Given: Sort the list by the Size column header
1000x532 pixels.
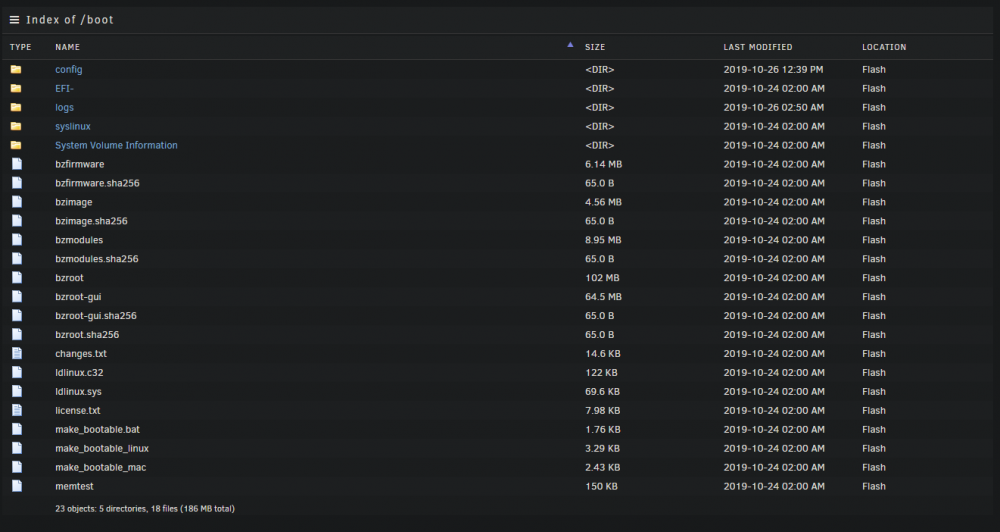Looking at the screenshot, I should pos(595,47).
